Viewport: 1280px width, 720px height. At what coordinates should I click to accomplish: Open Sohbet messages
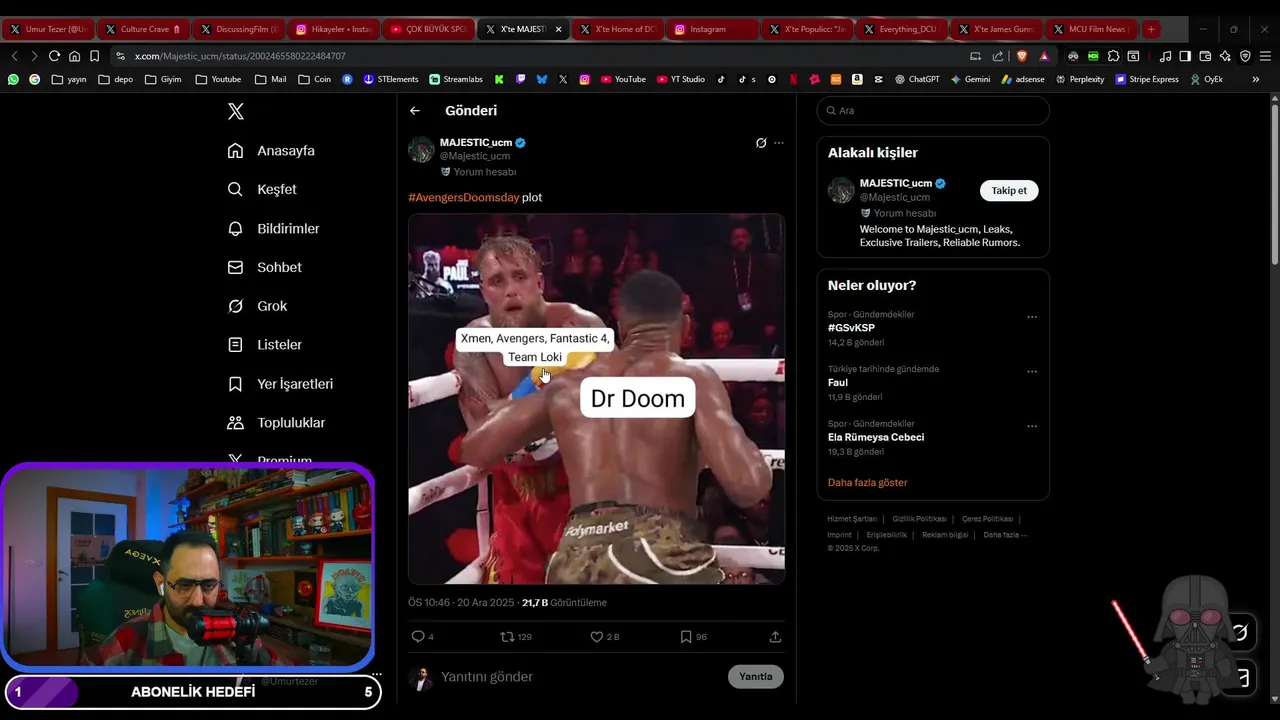[264, 268]
